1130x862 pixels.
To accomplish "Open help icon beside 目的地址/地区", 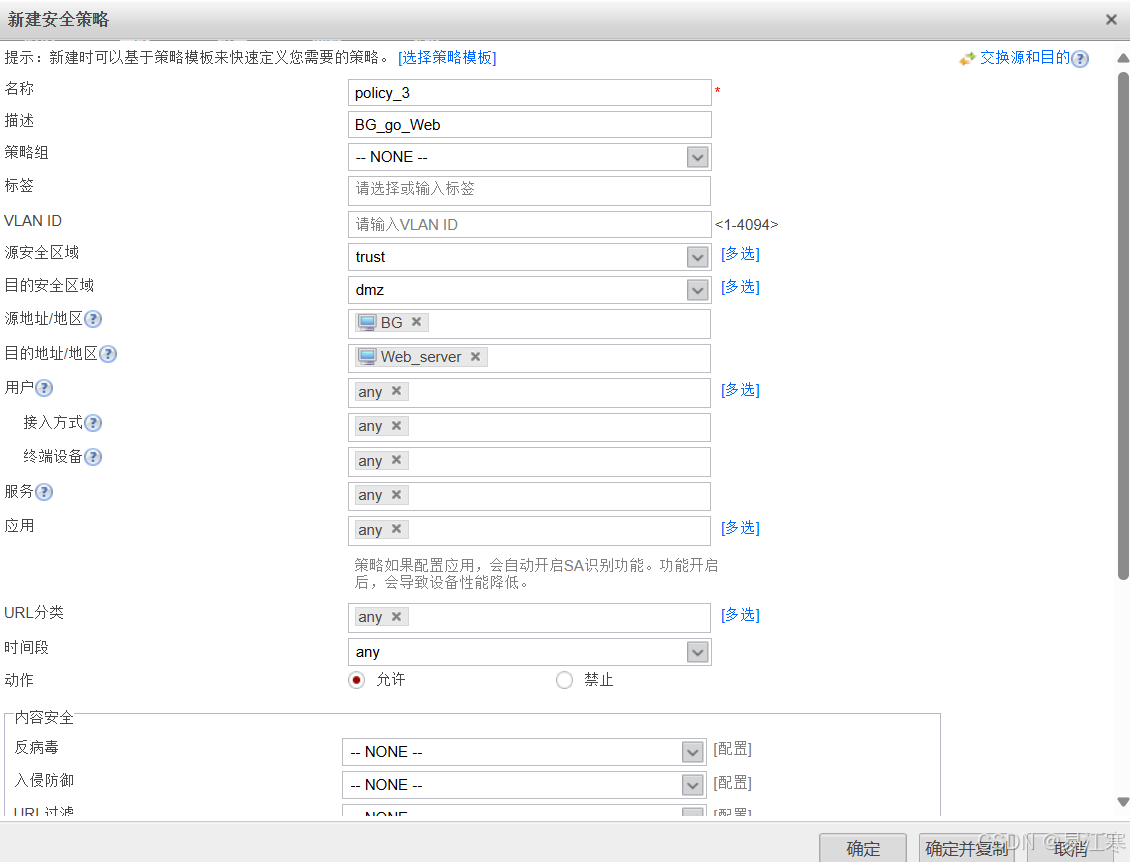I will click(x=108, y=354).
